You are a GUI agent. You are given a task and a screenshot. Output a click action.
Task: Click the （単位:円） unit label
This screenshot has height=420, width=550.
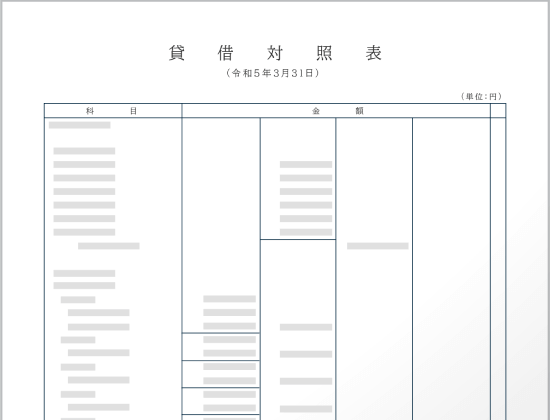[x=481, y=96]
